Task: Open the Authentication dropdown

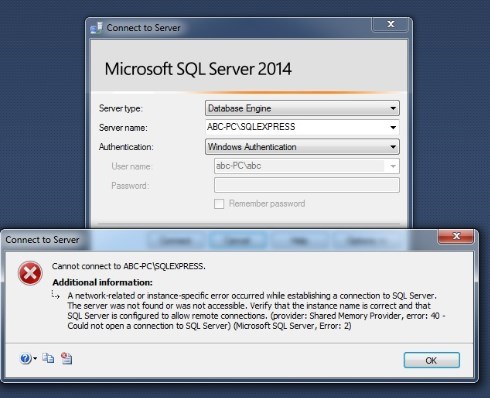Action: point(302,147)
